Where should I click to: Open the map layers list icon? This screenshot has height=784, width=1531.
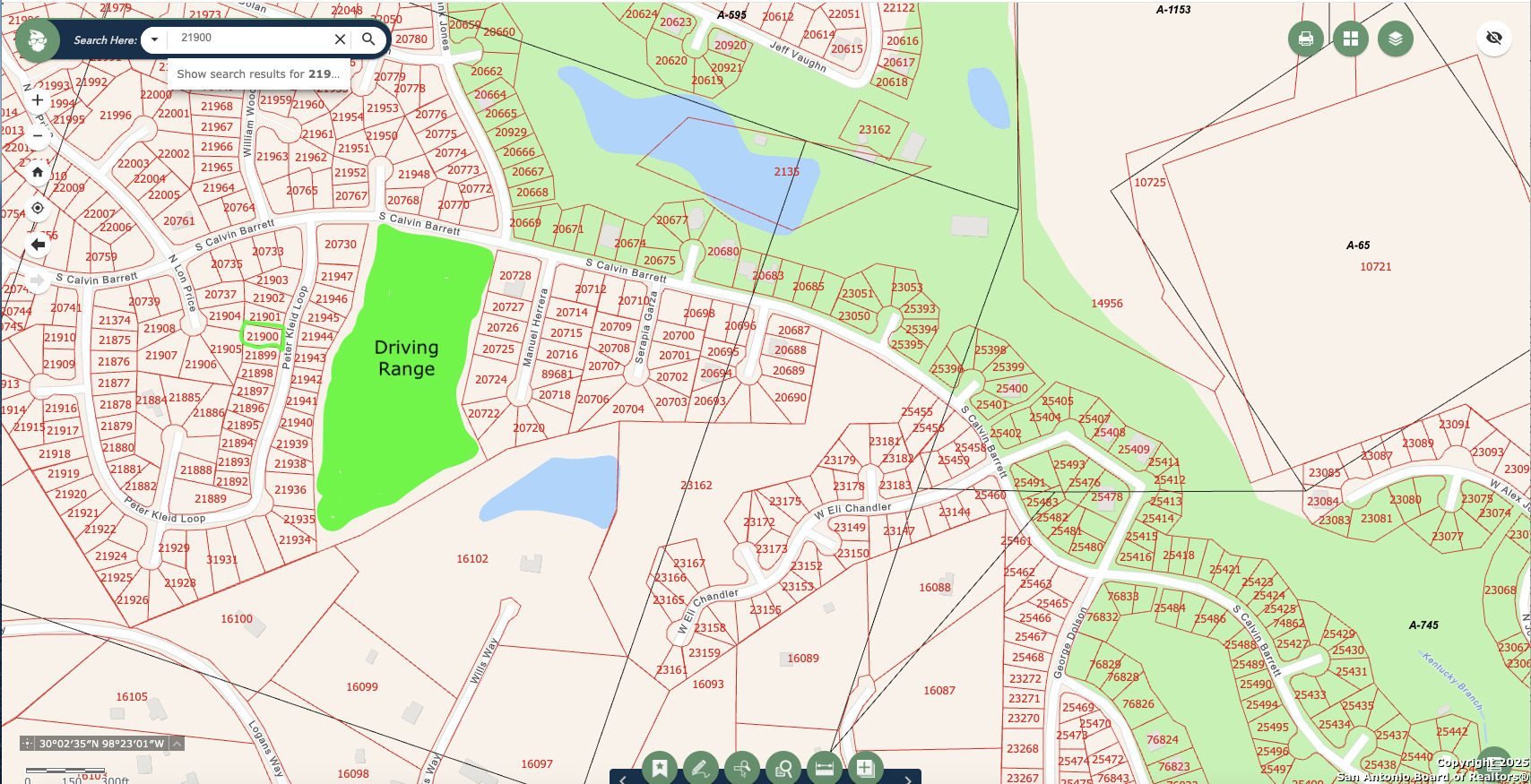coord(1395,39)
